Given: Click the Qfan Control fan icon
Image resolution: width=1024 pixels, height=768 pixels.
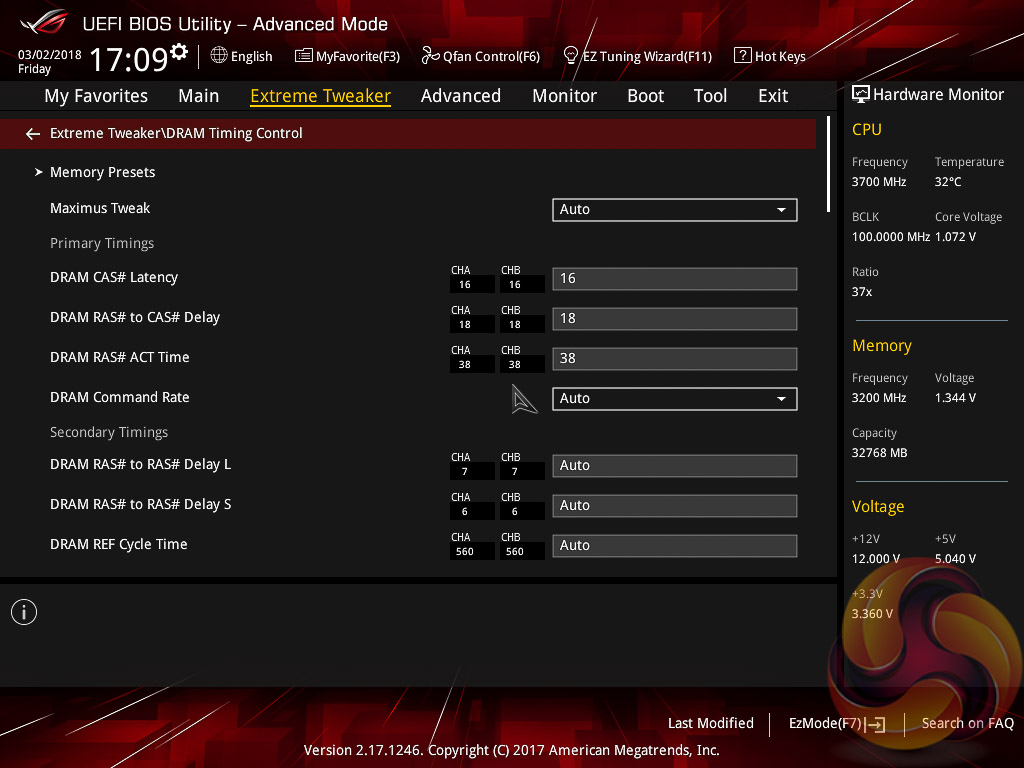Looking at the screenshot, I should click(430, 56).
